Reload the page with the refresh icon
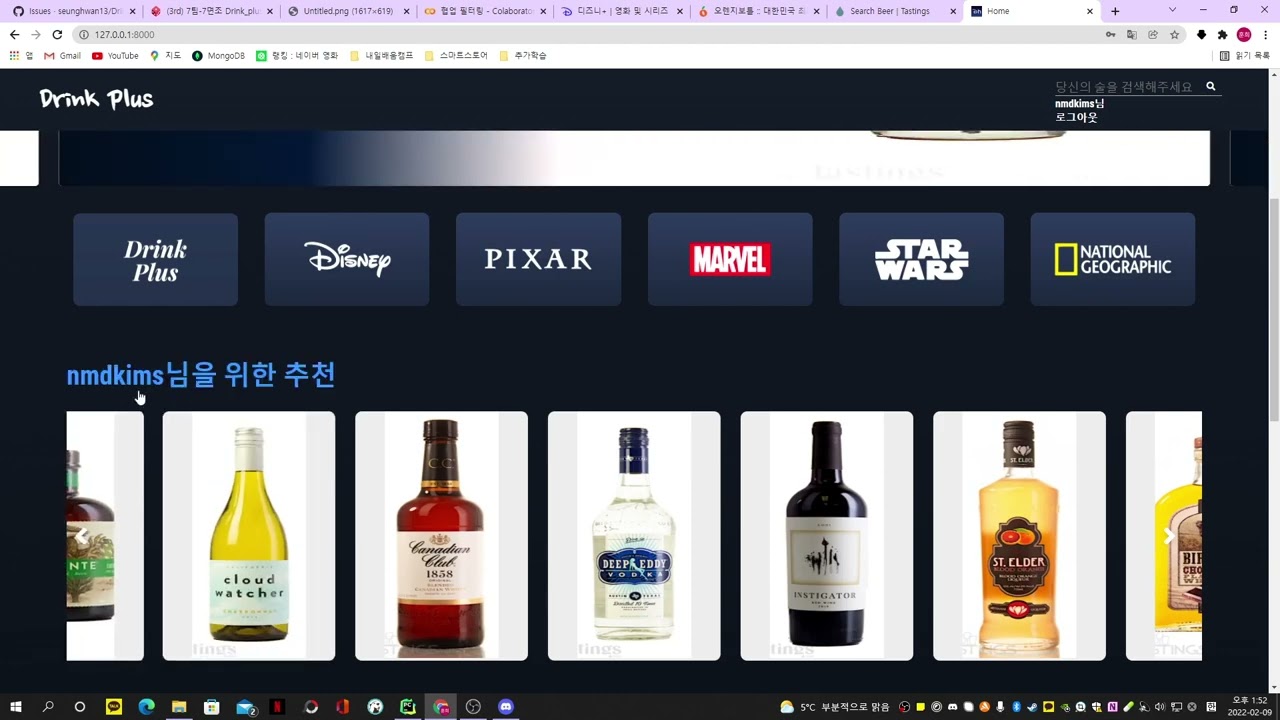Image resolution: width=1280 pixels, height=720 pixels. [58, 34]
